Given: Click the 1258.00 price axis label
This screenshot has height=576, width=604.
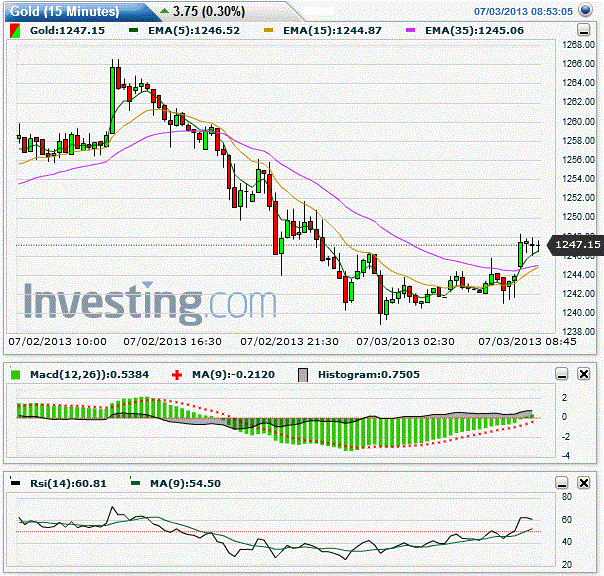Looking at the screenshot, I should coord(579,141).
